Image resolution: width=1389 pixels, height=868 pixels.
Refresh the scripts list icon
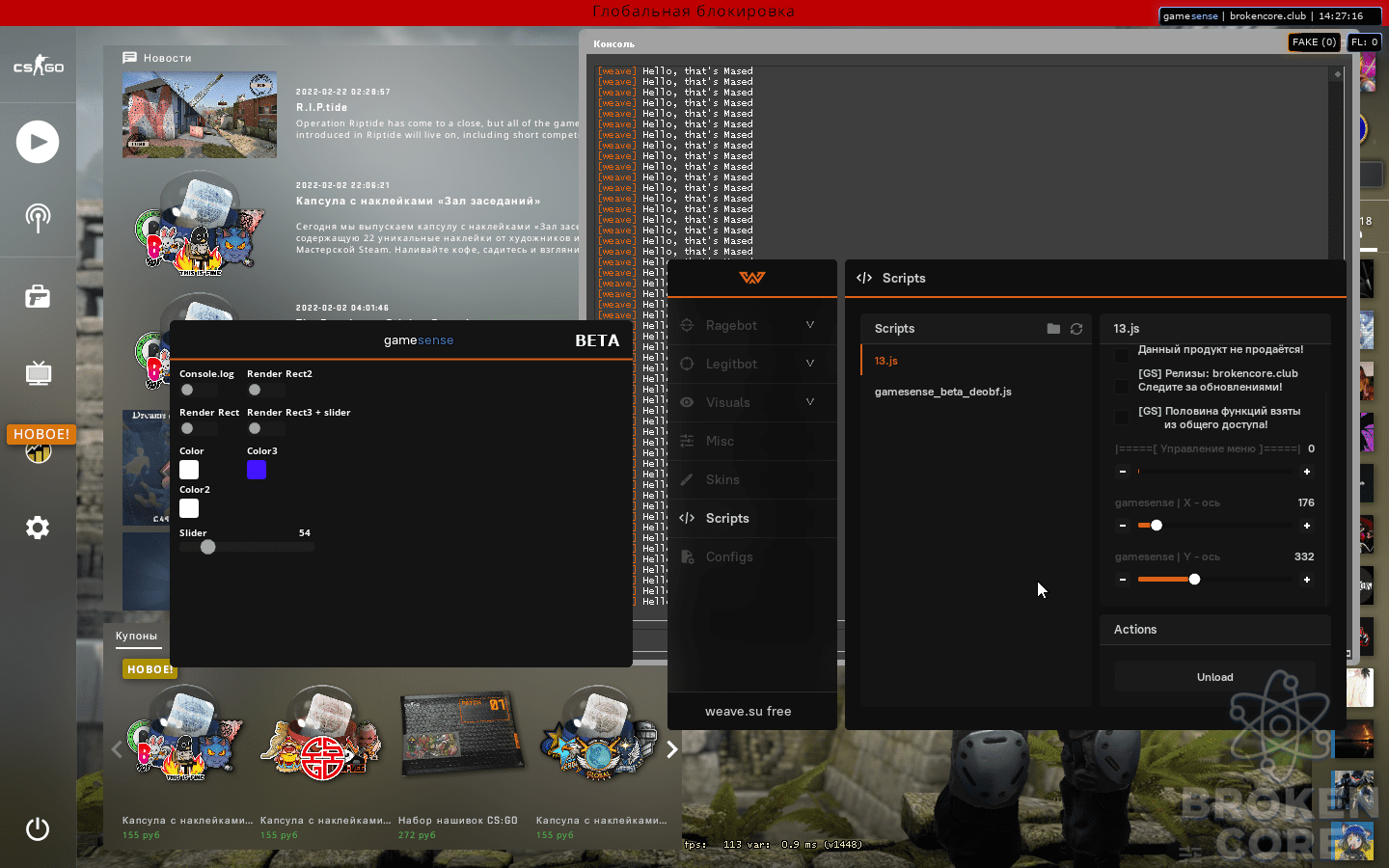click(1076, 329)
